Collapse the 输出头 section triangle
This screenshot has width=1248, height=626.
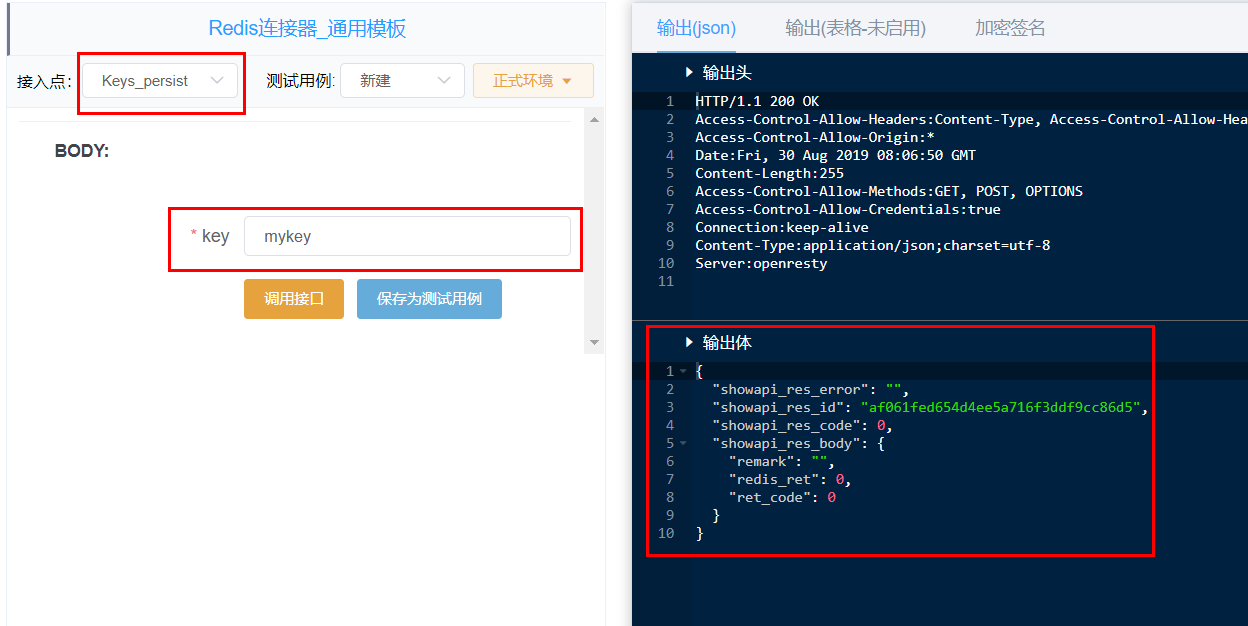(x=689, y=72)
